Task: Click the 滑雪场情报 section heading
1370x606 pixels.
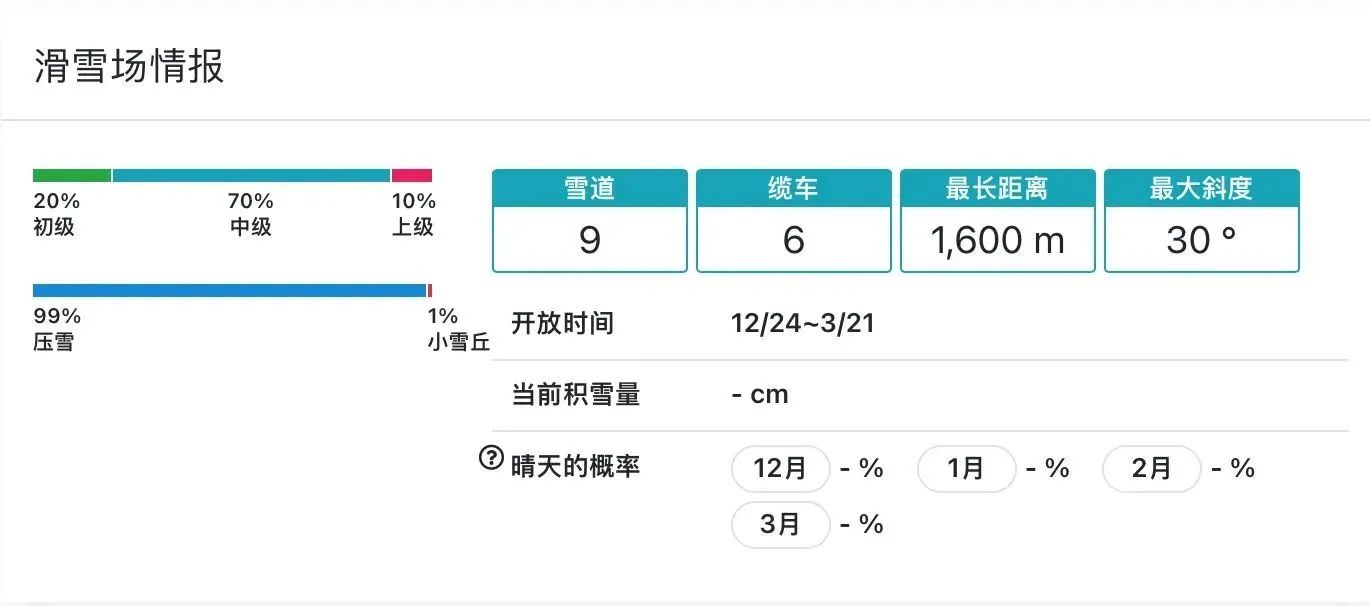Action: point(129,67)
